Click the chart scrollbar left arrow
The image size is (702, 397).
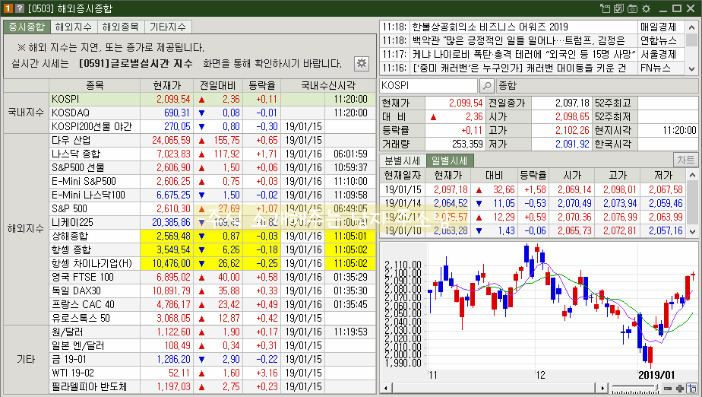tap(386, 388)
